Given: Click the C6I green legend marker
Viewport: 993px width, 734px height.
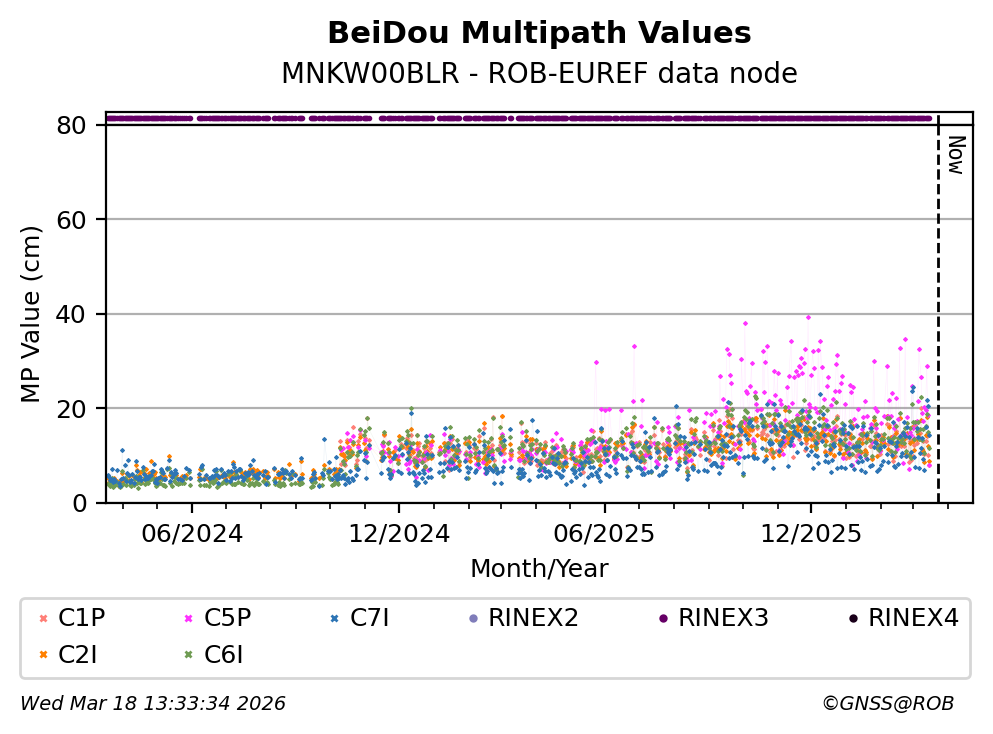Looking at the screenshot, I should [x=186, y=656].
